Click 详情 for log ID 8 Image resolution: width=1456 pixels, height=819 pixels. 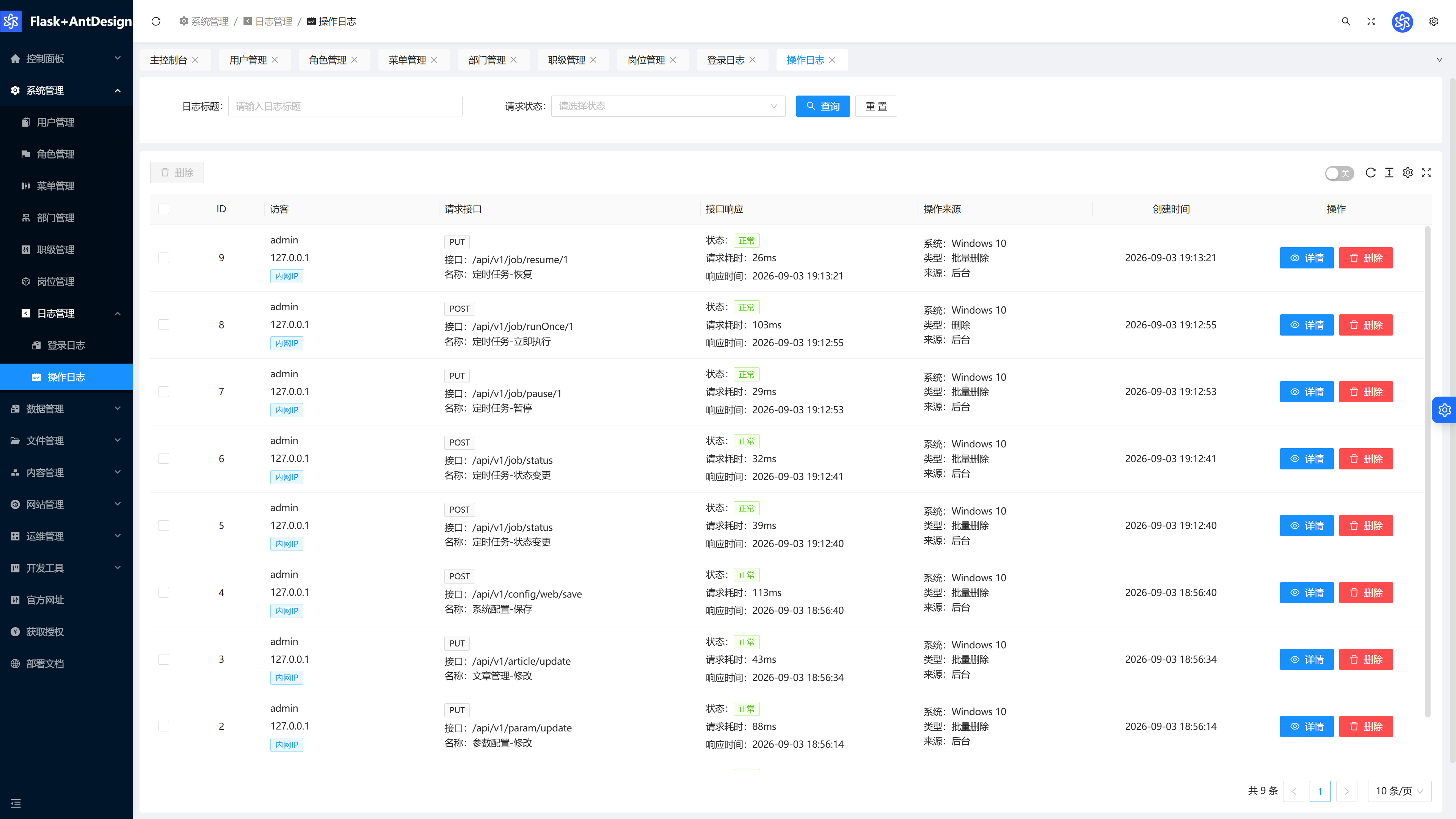(1307, 325)
